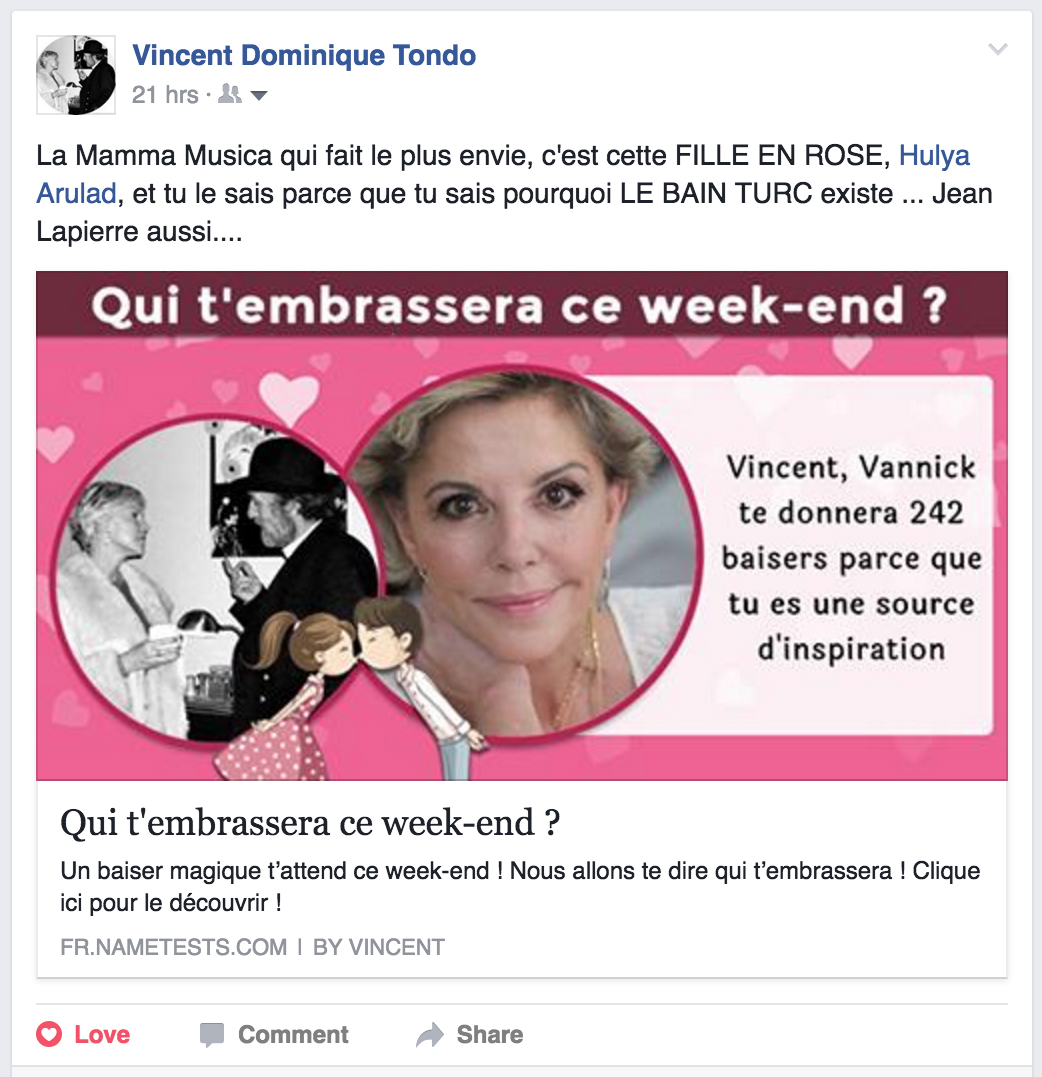Click the Comment button label
The image size is (1042, 1077).
click(x=293, y=1034)
